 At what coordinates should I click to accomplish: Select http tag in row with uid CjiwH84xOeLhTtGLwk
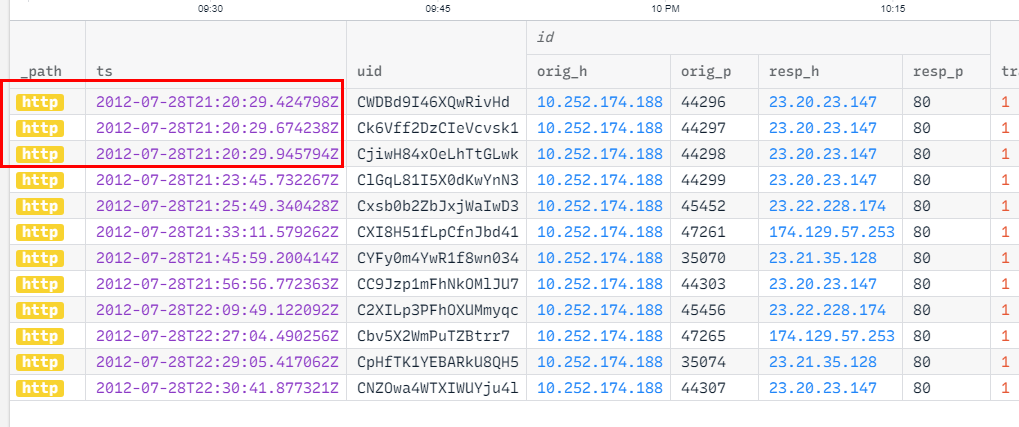[40, 154]
